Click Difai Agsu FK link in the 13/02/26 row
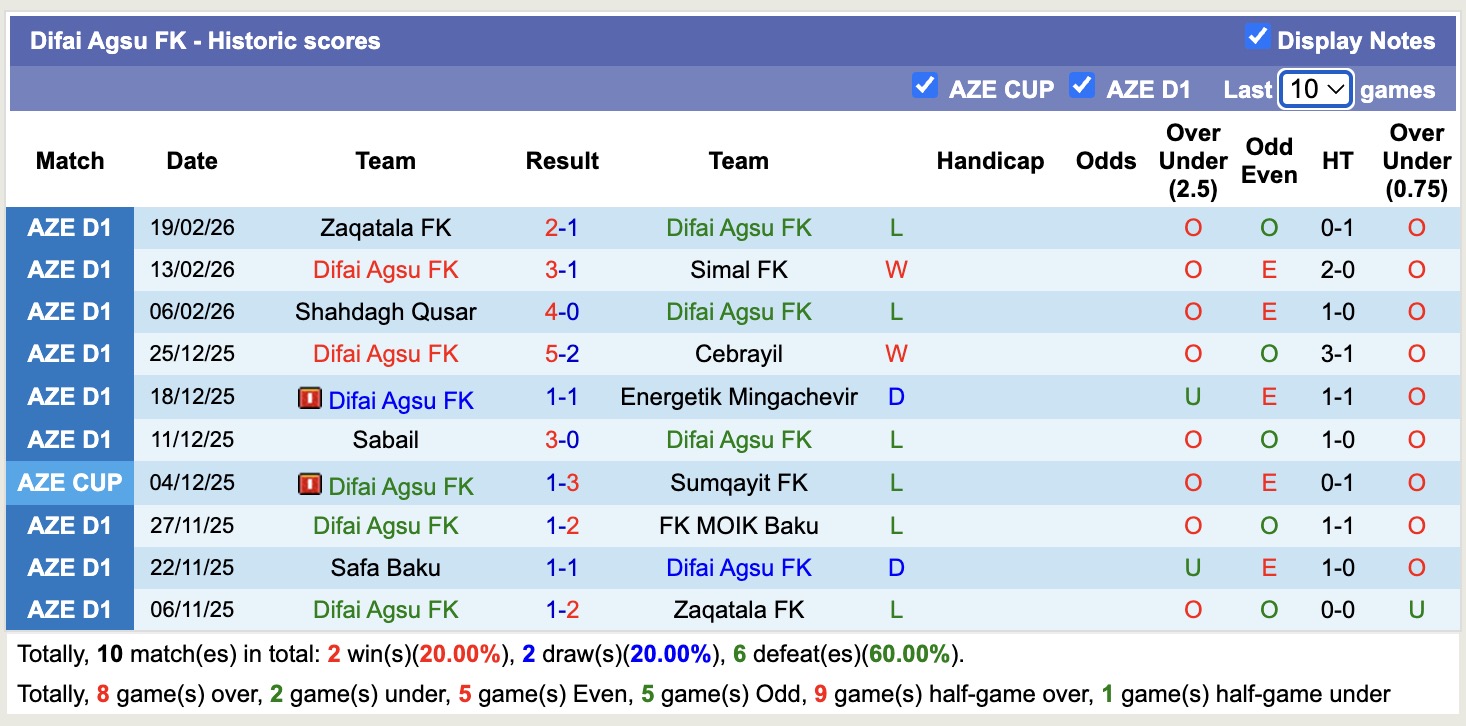Image resolution: width=1466 pixels, height=726 pixels. (385, 269)
